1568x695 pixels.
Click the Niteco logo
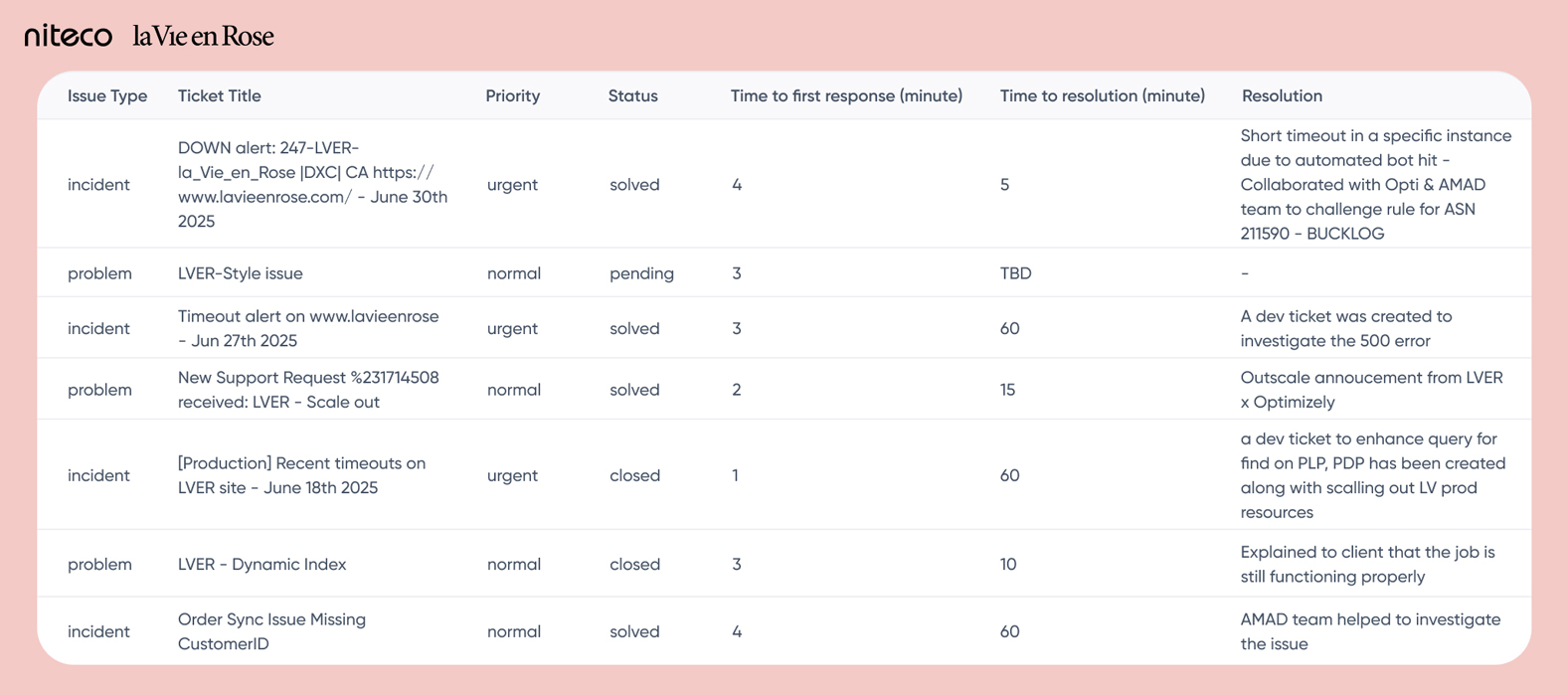point(68,36)
